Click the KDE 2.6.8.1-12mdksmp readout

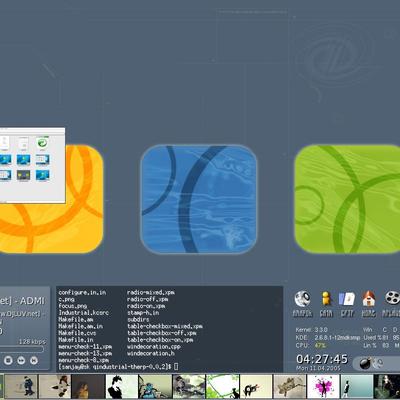tap(328, 338)
